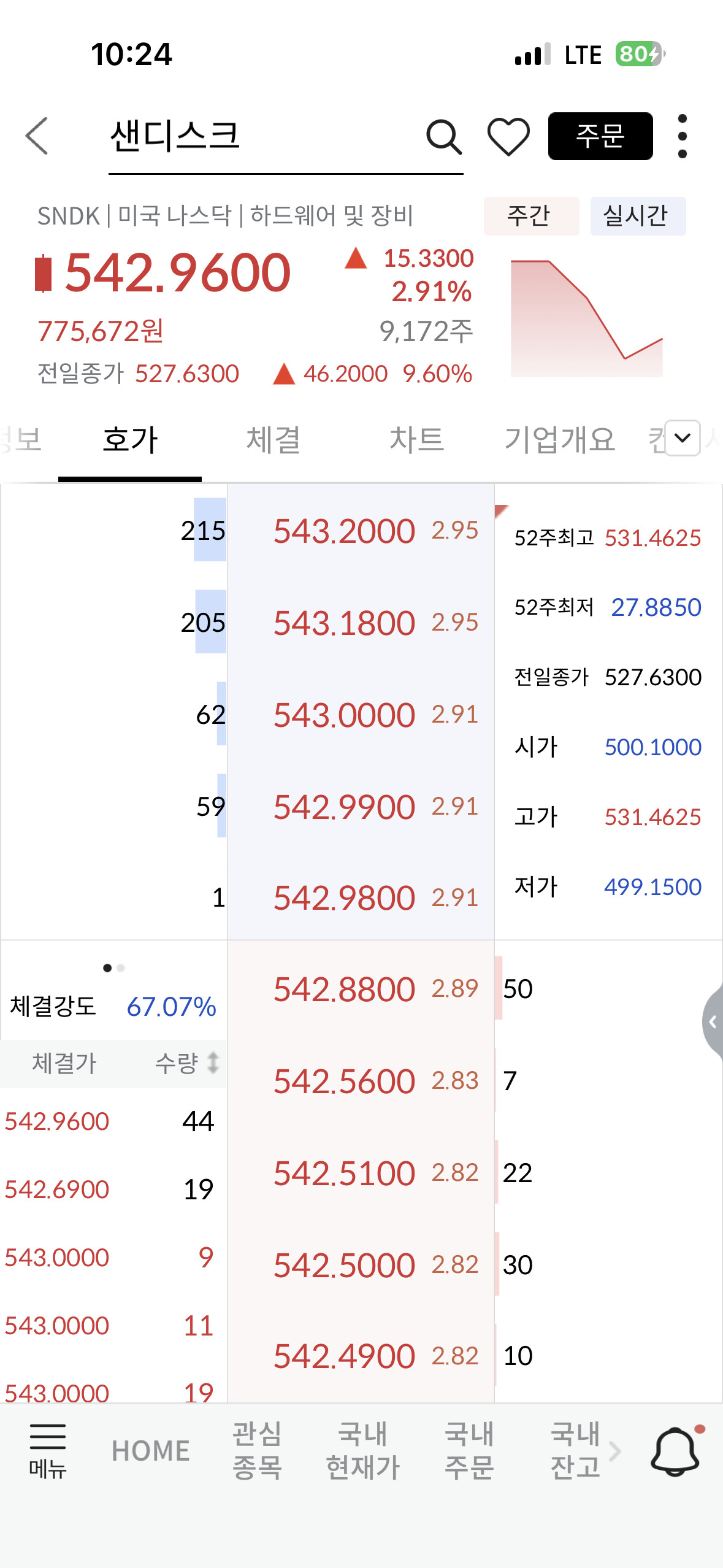
Task: Open the 메뉴 hamburger icon
Action: point(48,1450)
